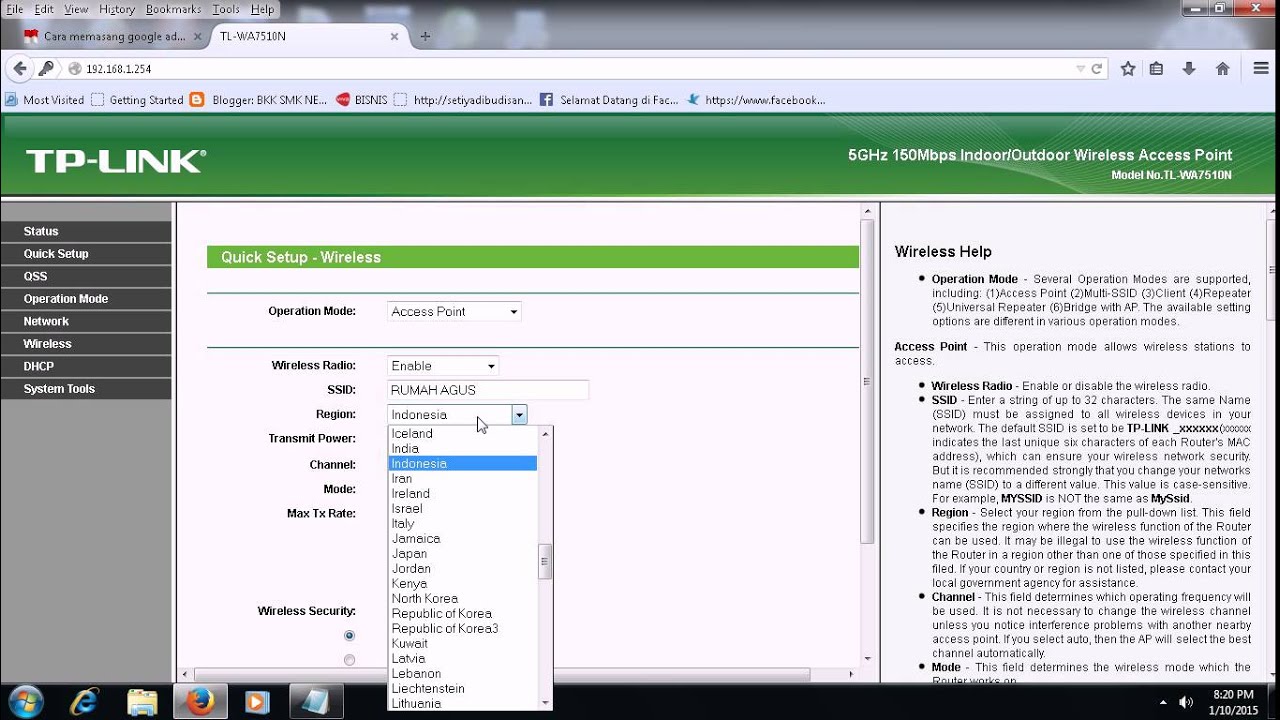The height and width of the screenshot is (720, 1280).
Task: Click the system tray volume icon
Action: [1187, 702]
